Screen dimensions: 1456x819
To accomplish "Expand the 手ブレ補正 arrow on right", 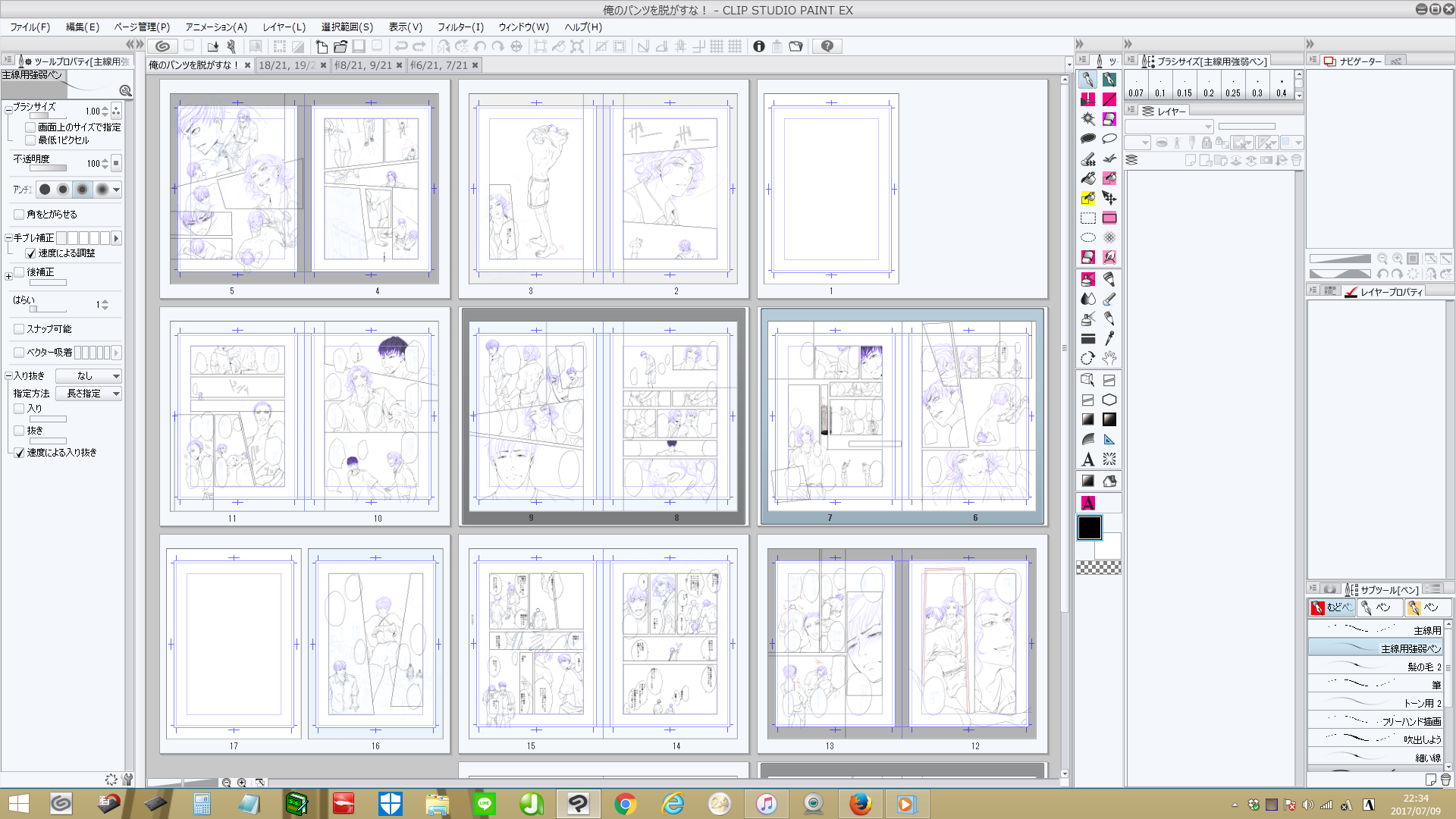I will pos(116,238).
